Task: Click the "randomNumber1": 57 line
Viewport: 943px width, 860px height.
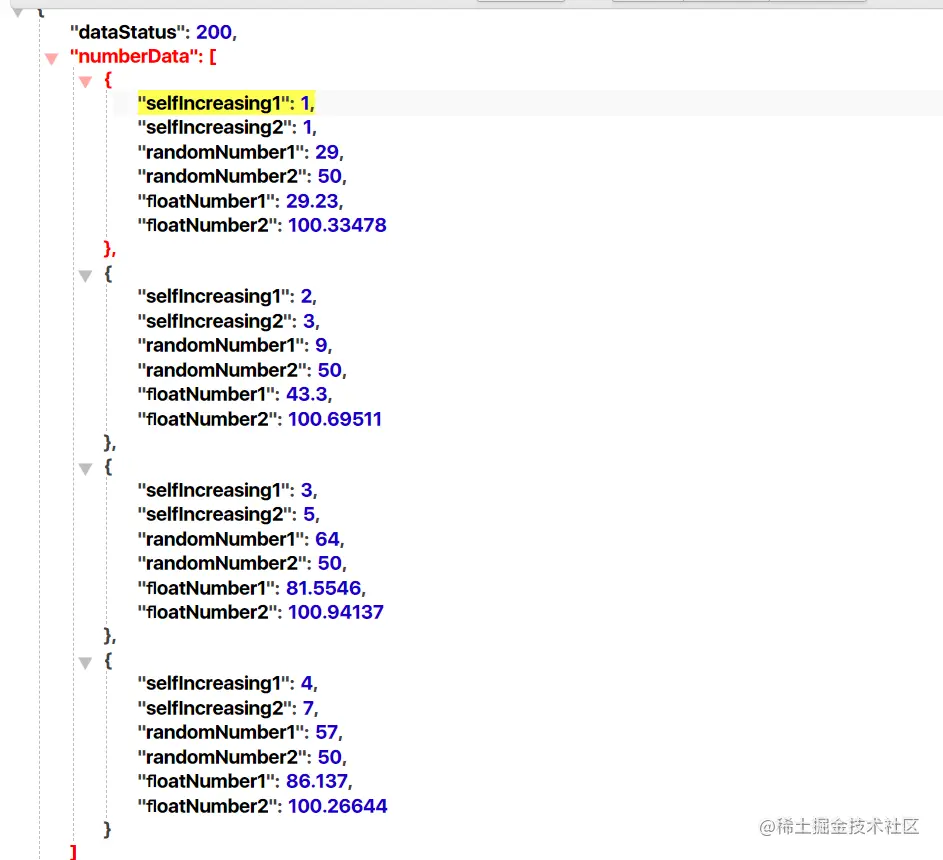Action: point(240,732)
